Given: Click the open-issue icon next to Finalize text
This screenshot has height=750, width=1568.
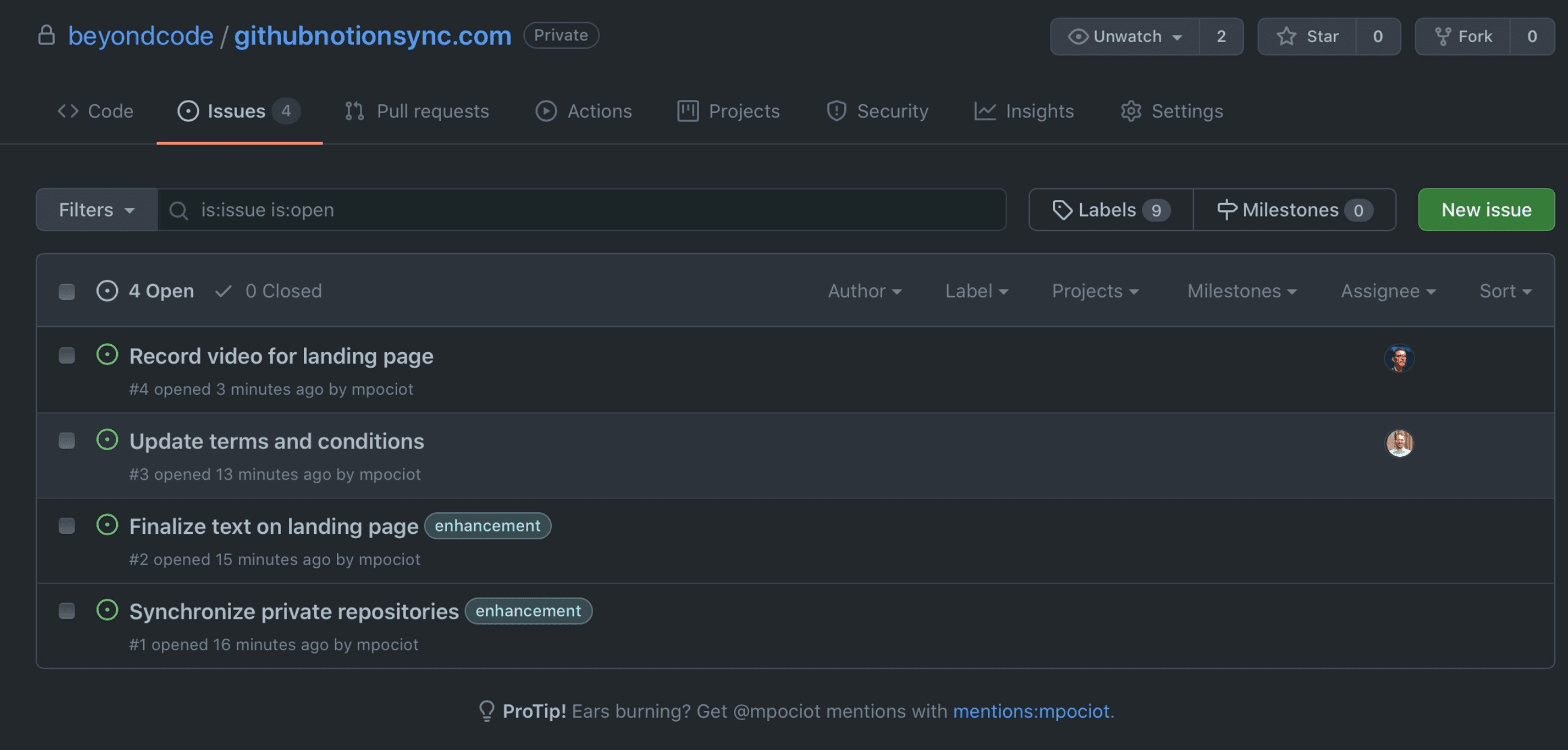Looking at the screenshot, I should [x=107, y=525].
